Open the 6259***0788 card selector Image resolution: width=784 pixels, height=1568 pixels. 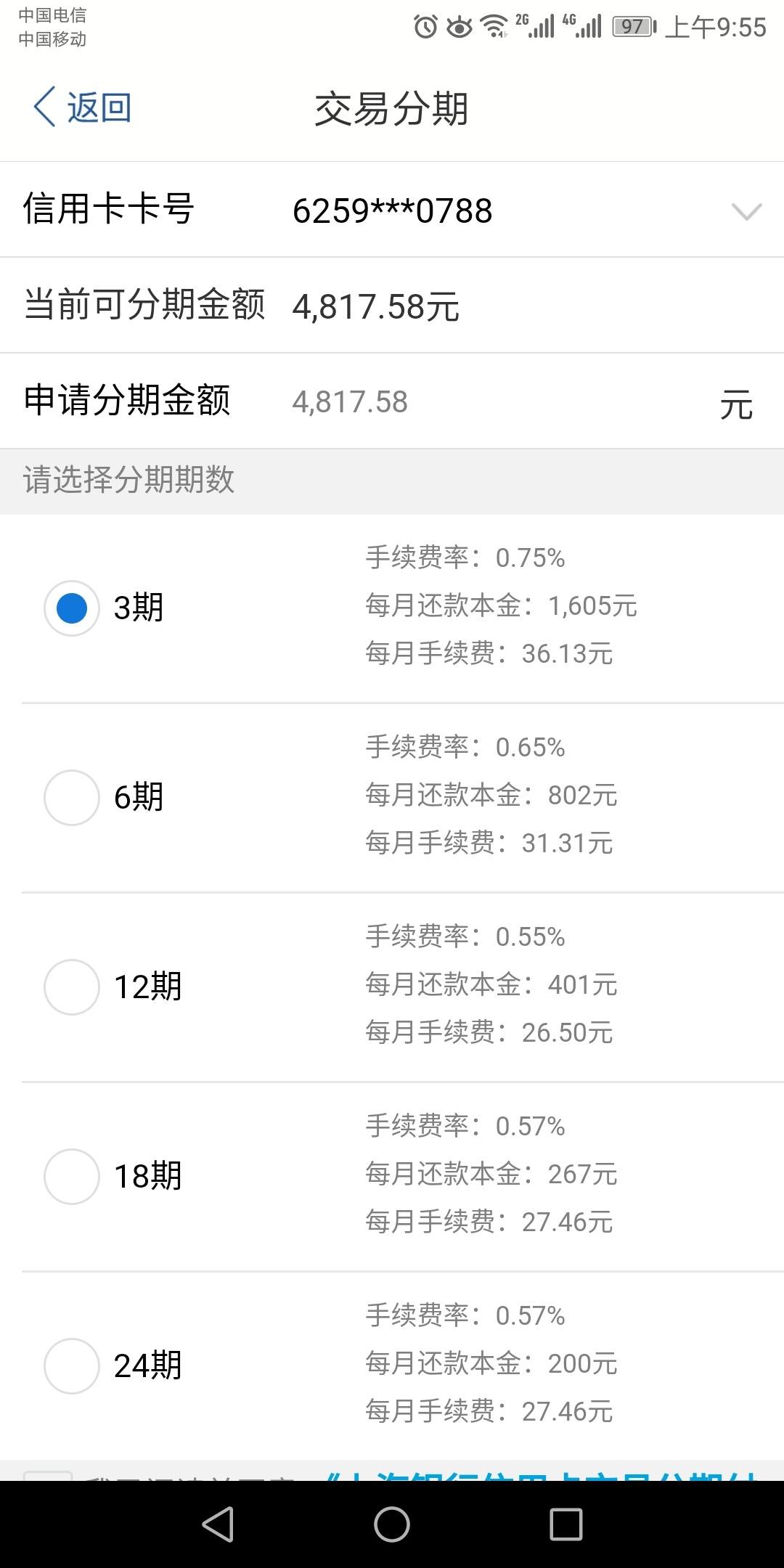pos(393,211)
